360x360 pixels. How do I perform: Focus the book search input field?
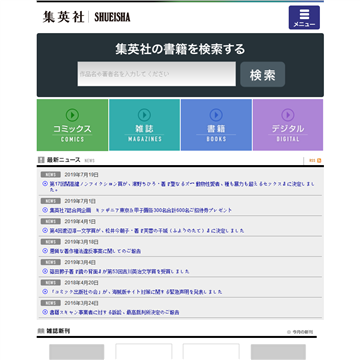point(157,74)
